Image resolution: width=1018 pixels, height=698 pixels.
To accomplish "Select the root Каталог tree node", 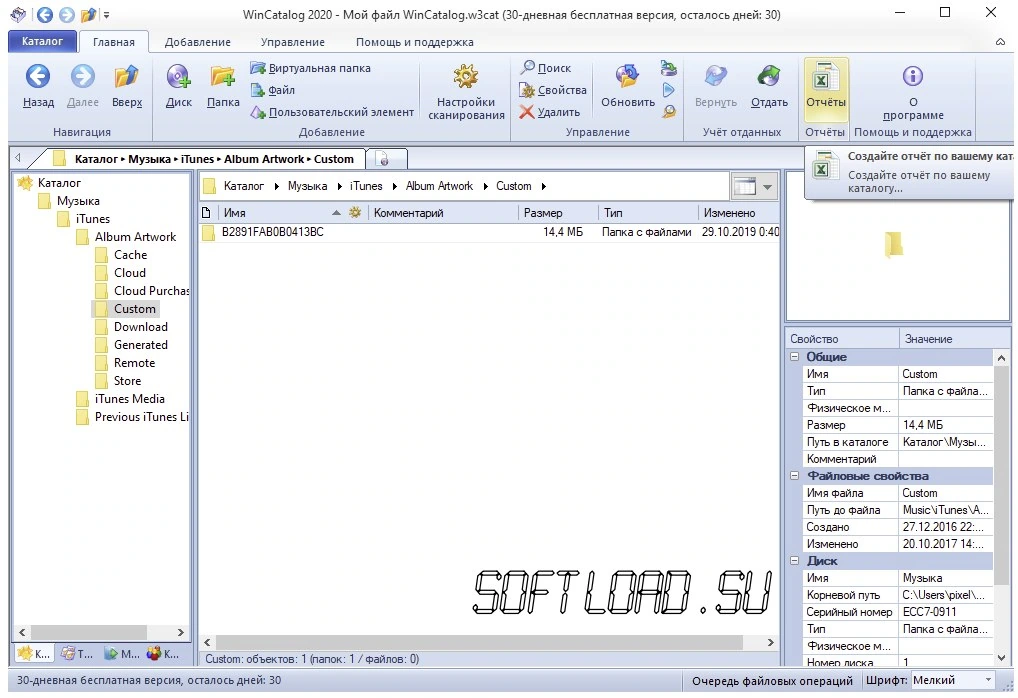I will [59, 183].
